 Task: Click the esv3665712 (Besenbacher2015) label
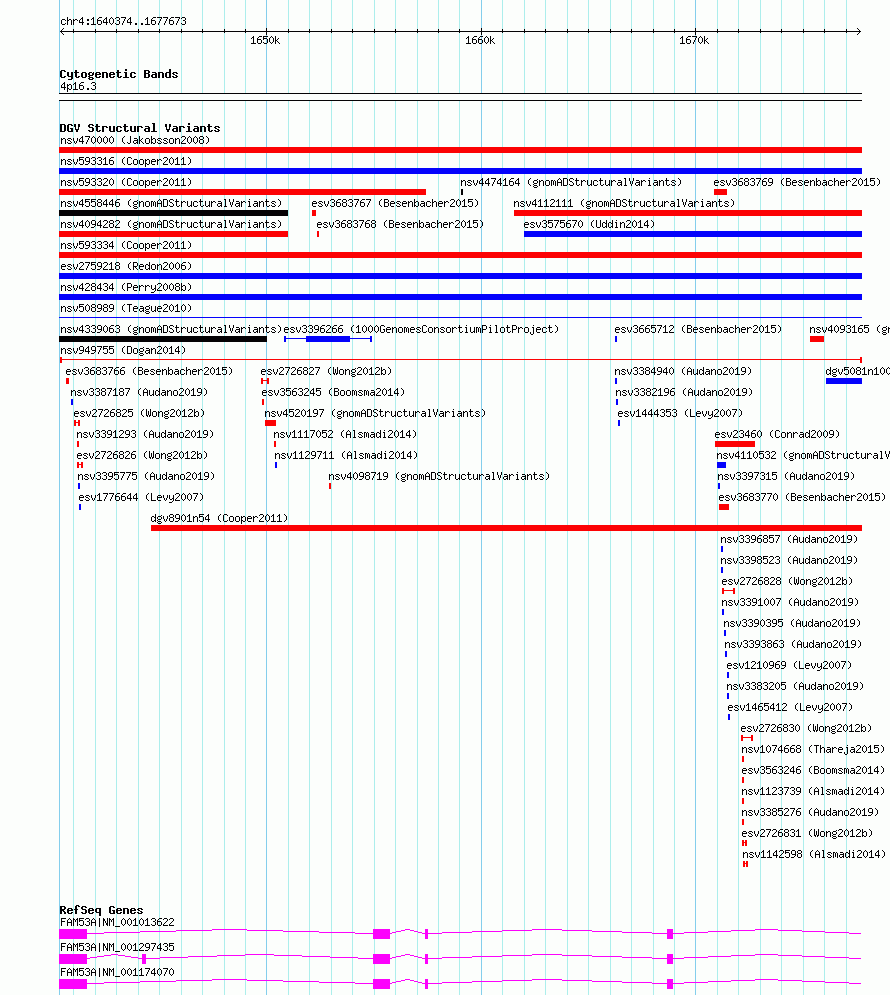click(x=698, y=329)
